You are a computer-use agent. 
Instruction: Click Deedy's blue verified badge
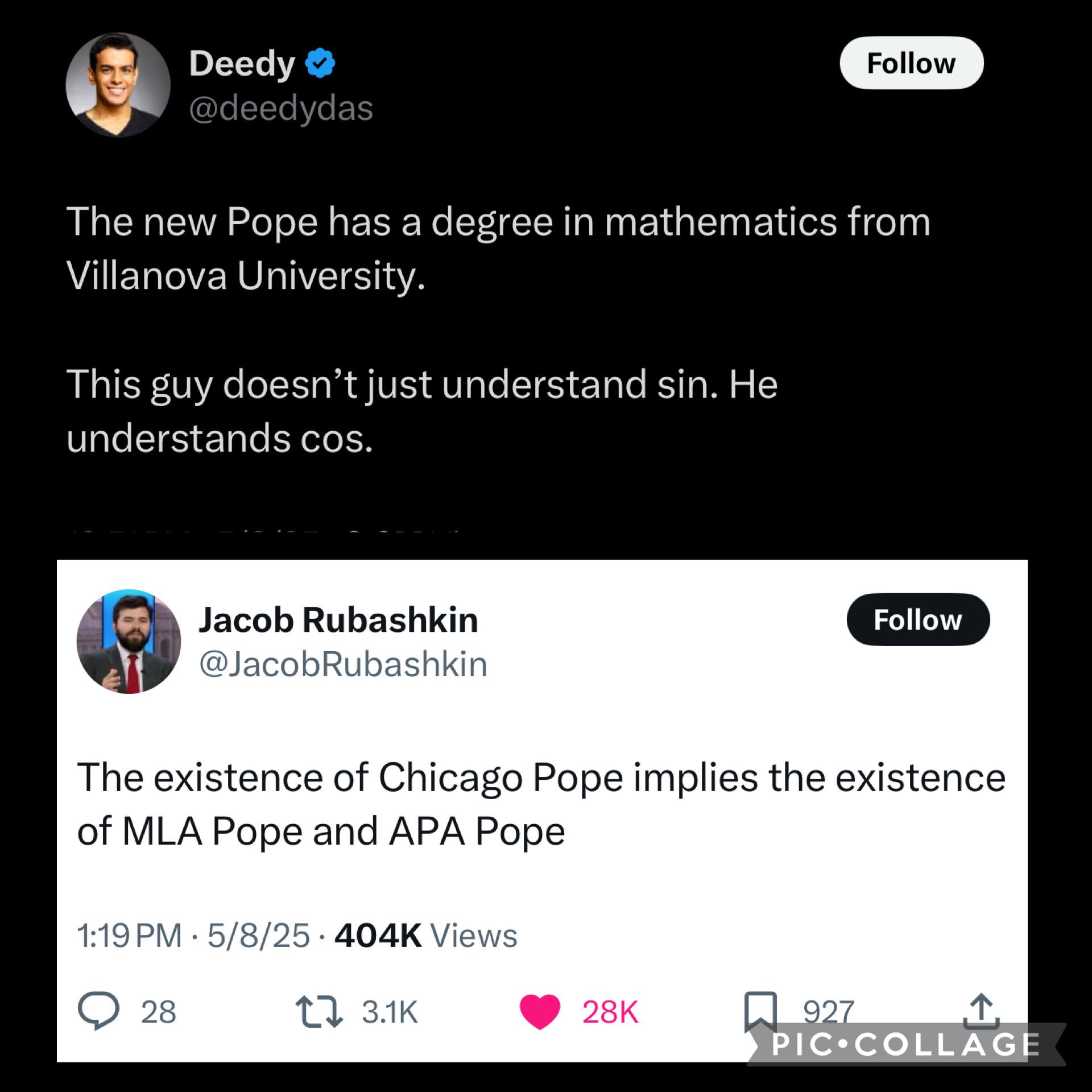(320, 63)
